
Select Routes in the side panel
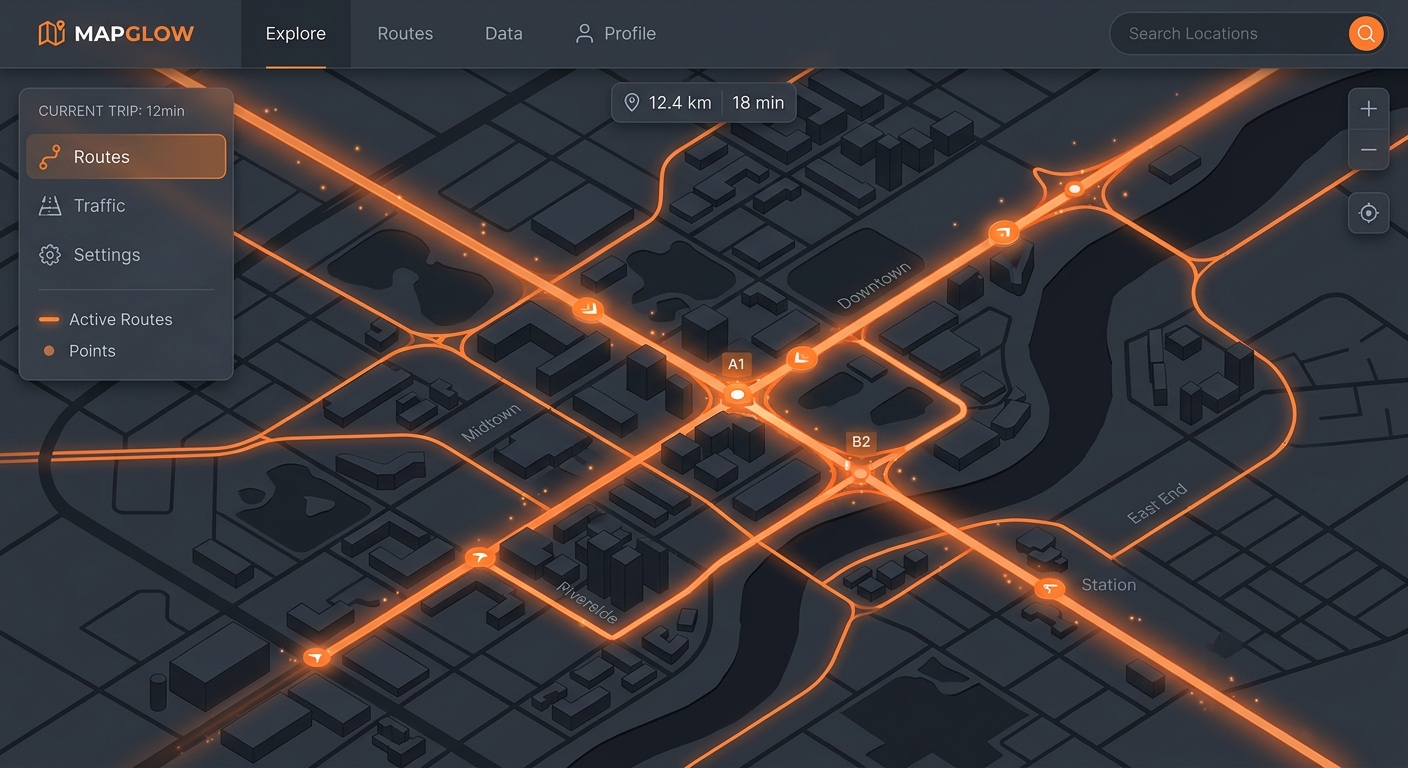[126, 157]
